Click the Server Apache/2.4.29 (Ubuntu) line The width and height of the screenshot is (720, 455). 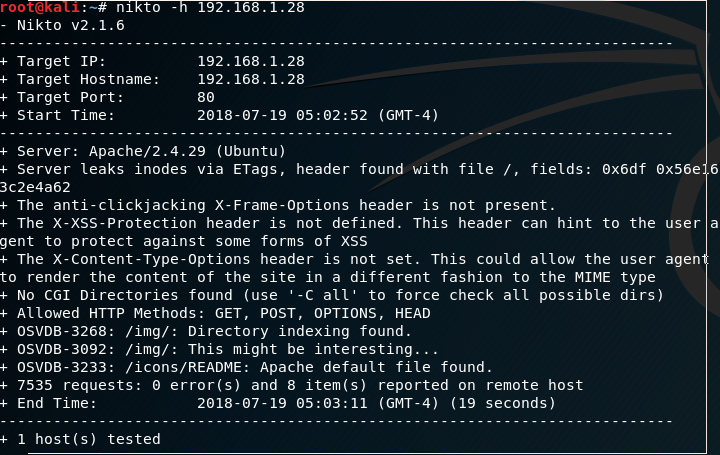143,151
